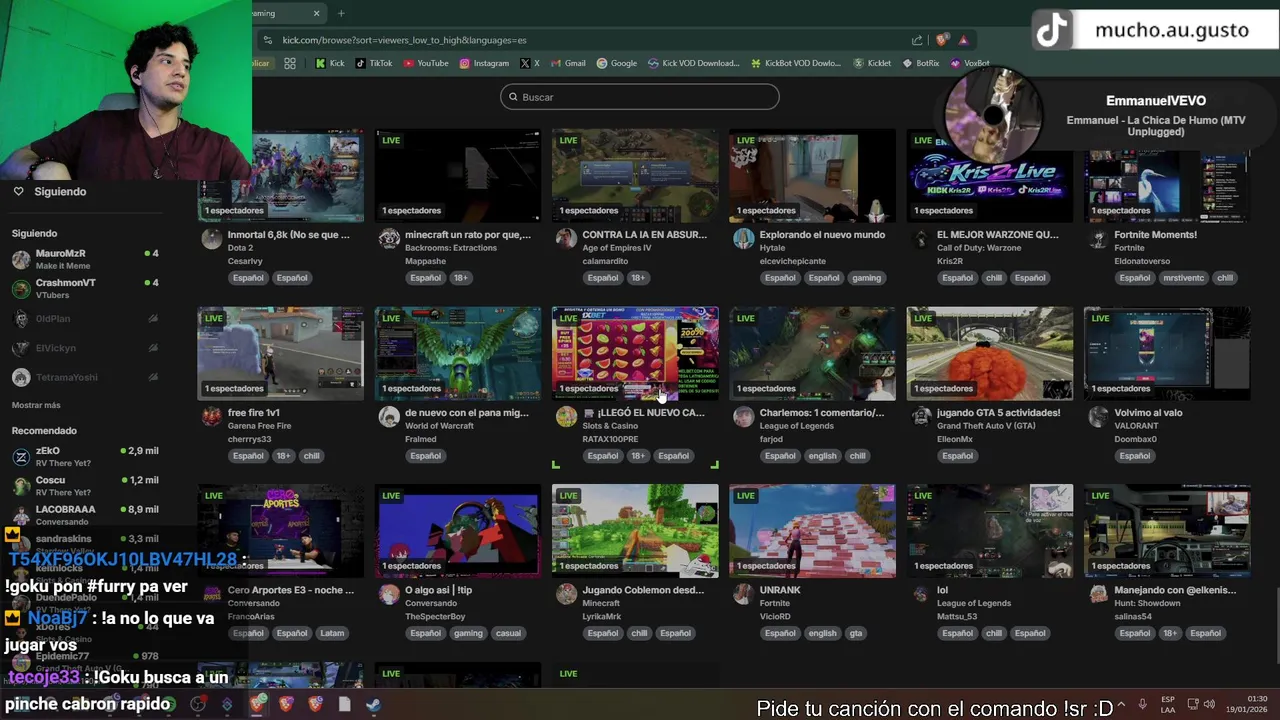
Task: Open the Gmail bookmark
Action: (568, 63)
